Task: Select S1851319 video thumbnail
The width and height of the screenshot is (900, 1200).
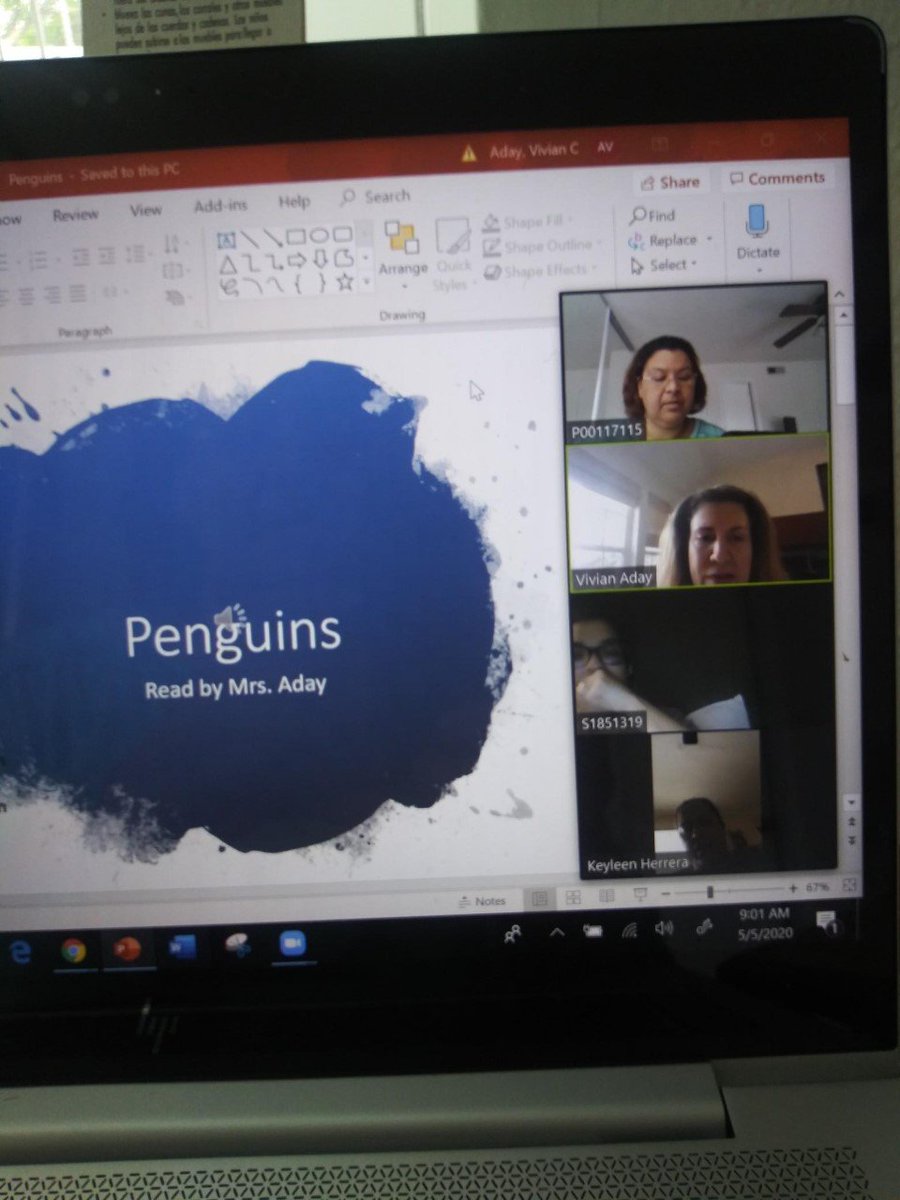Action: pyautogui.click(x=703, y=660)
